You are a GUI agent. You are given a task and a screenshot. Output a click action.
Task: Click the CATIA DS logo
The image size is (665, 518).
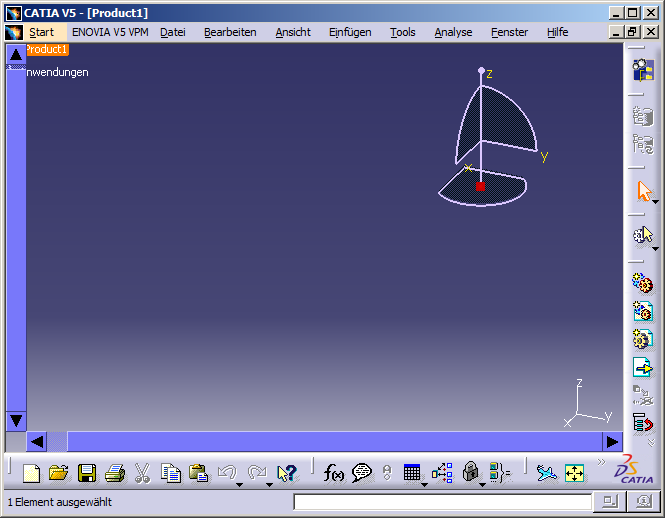pyautogui.click(x=634, y=469)
